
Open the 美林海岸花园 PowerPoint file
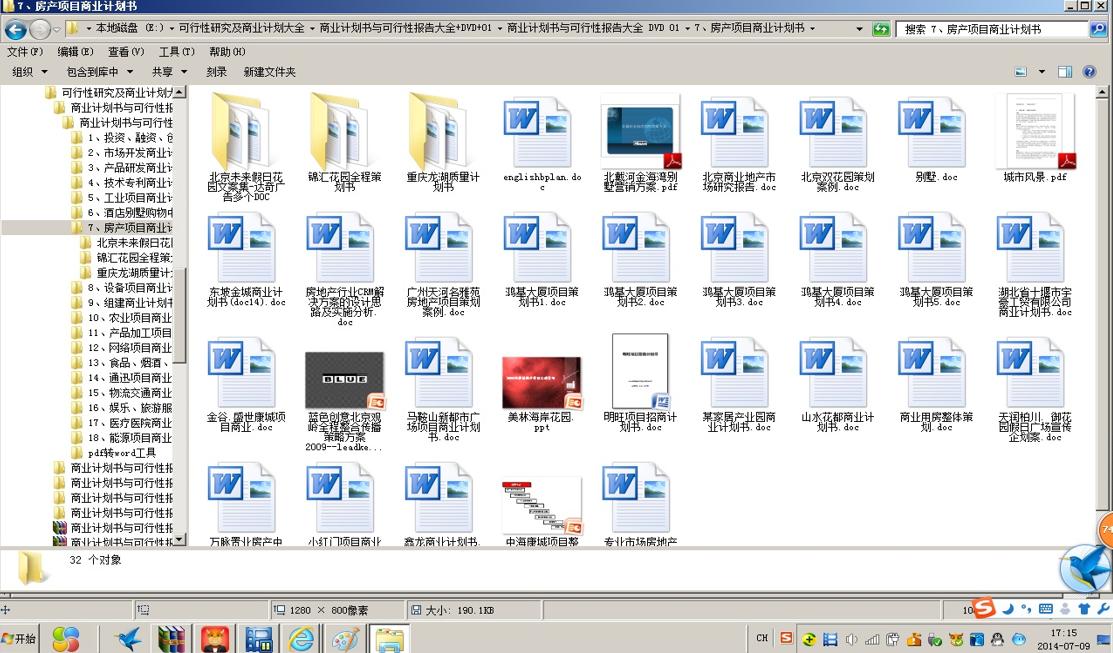tap(540, 380)
